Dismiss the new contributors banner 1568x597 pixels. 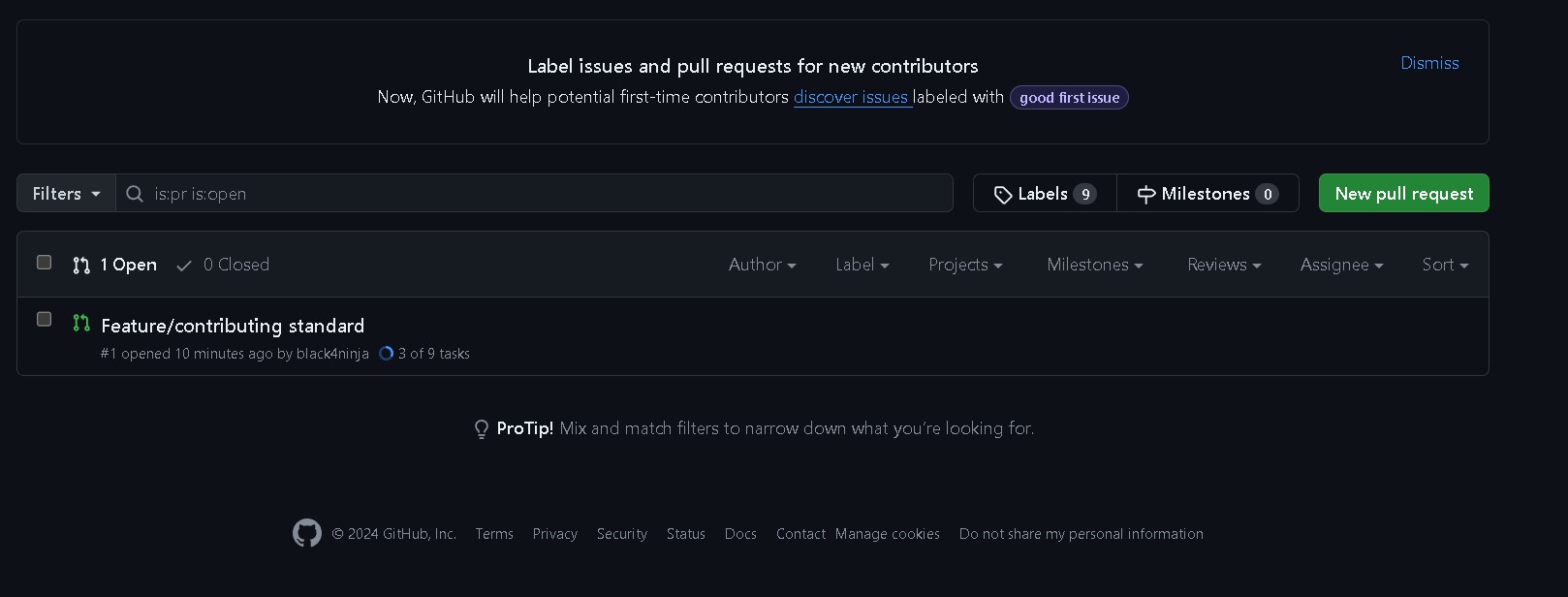1429,63
